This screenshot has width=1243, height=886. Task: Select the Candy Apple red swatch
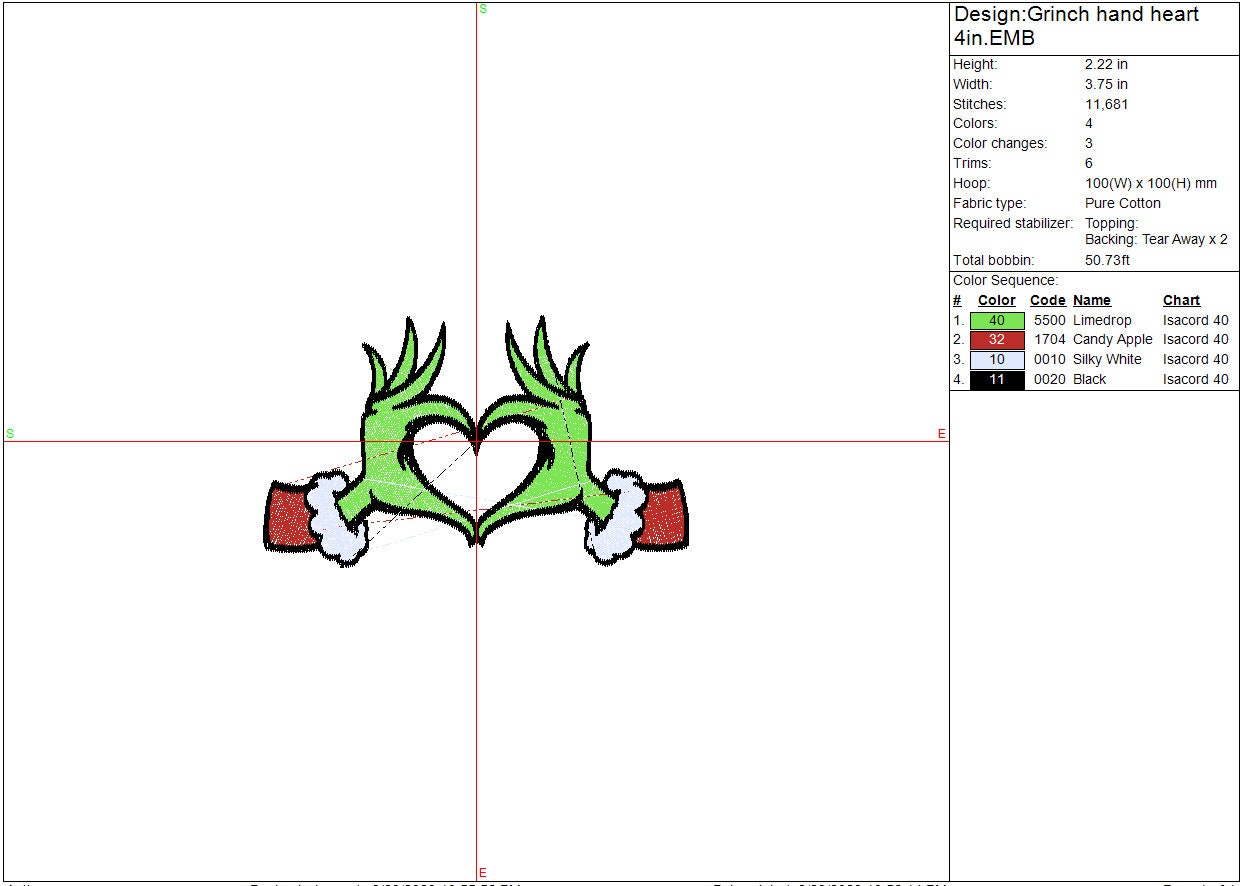click(x=997, y=340)
